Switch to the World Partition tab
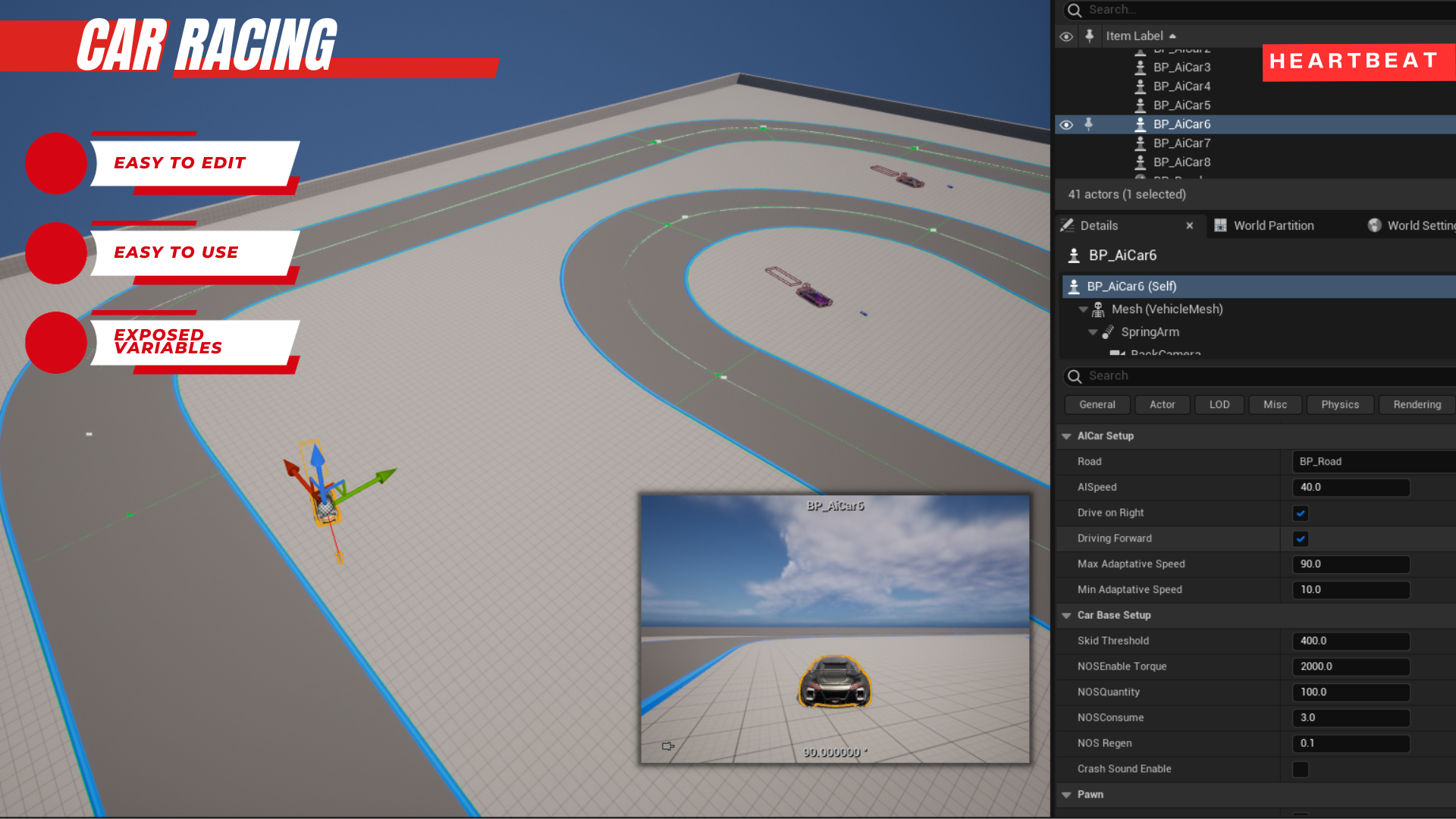The image size is (1456, 819). (1273, 225)
